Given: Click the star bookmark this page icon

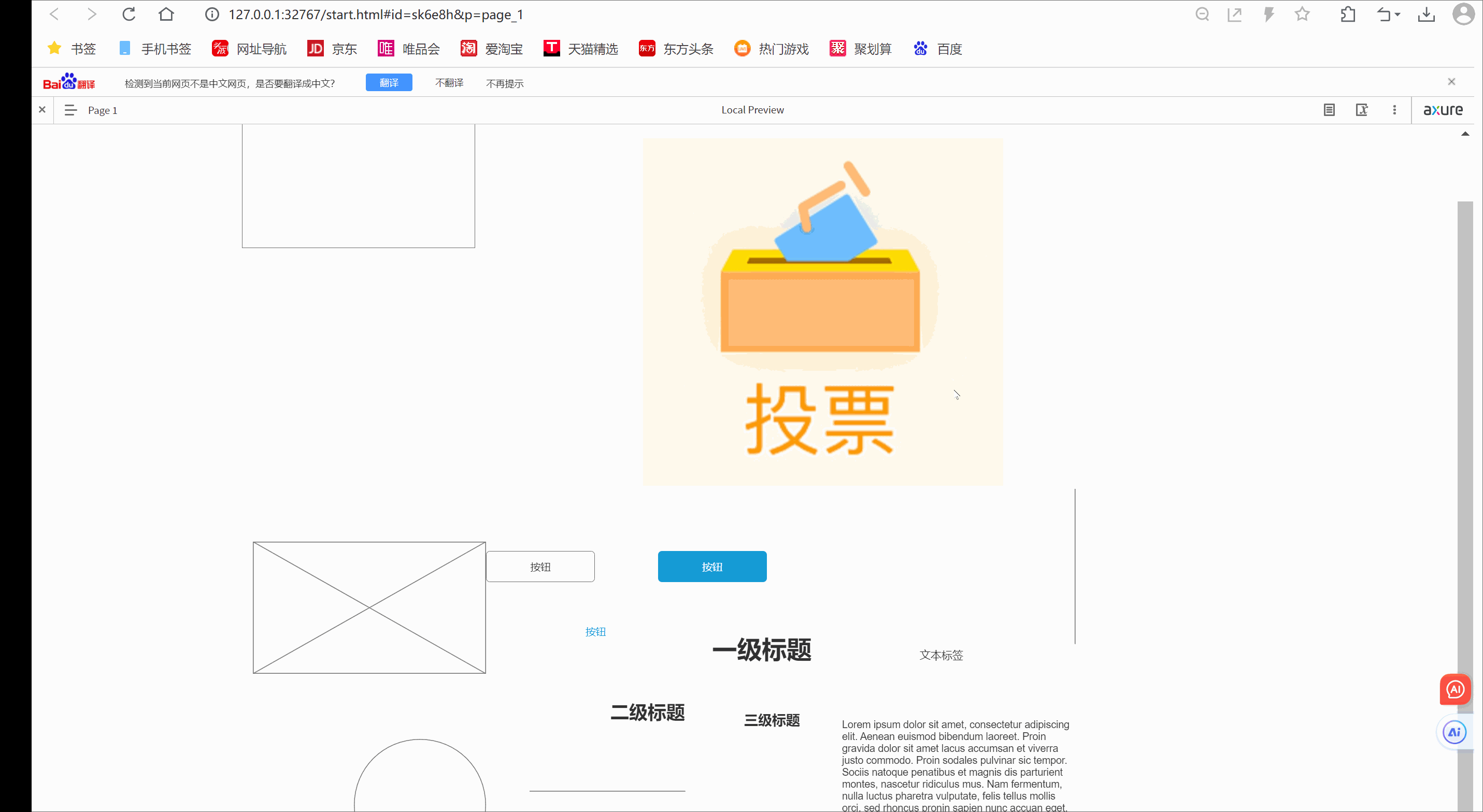Looking at the screenshot, I should pos(1302,15).
